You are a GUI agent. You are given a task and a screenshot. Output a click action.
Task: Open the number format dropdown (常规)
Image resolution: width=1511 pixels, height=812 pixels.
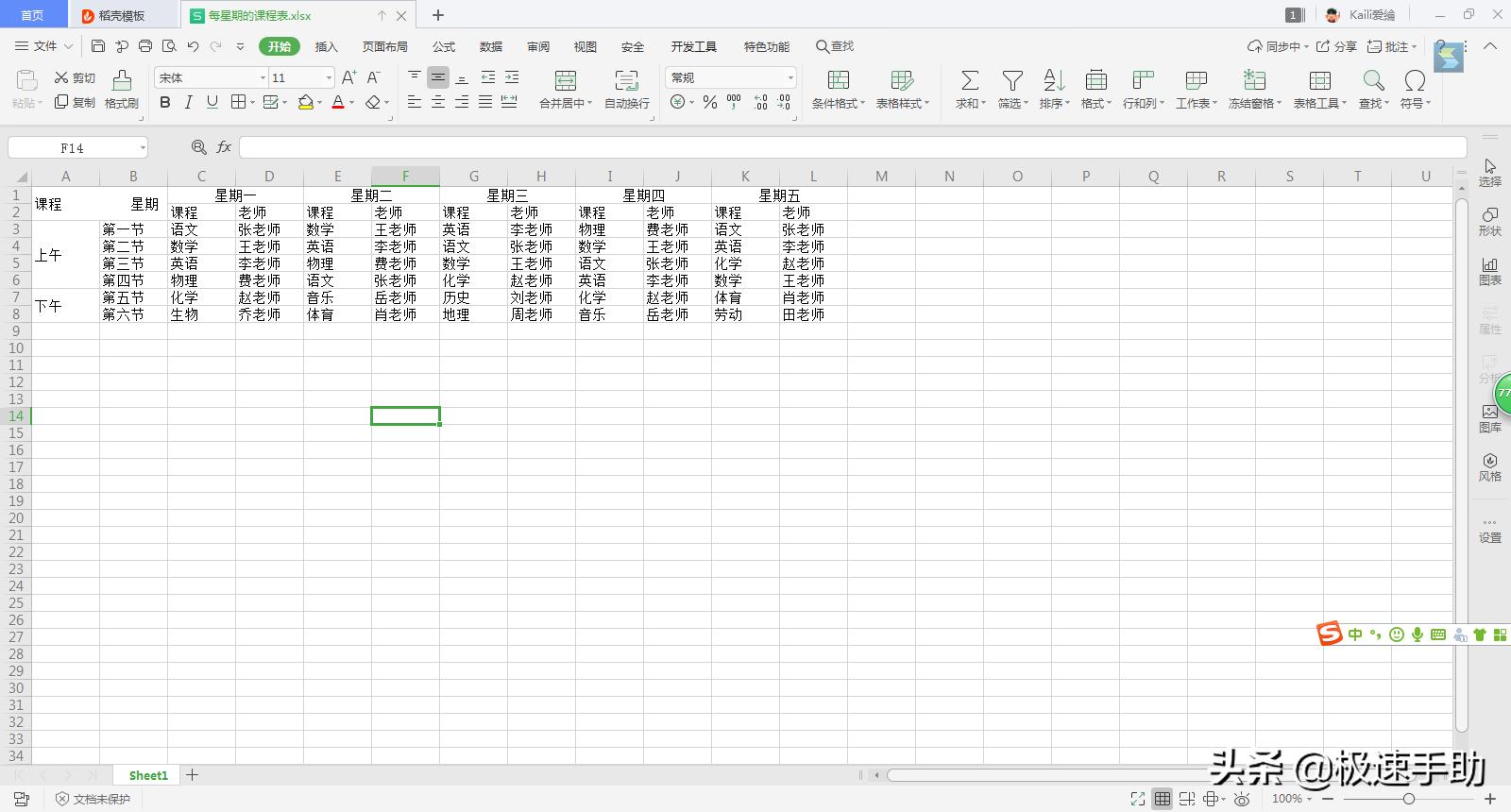(789, 77)
